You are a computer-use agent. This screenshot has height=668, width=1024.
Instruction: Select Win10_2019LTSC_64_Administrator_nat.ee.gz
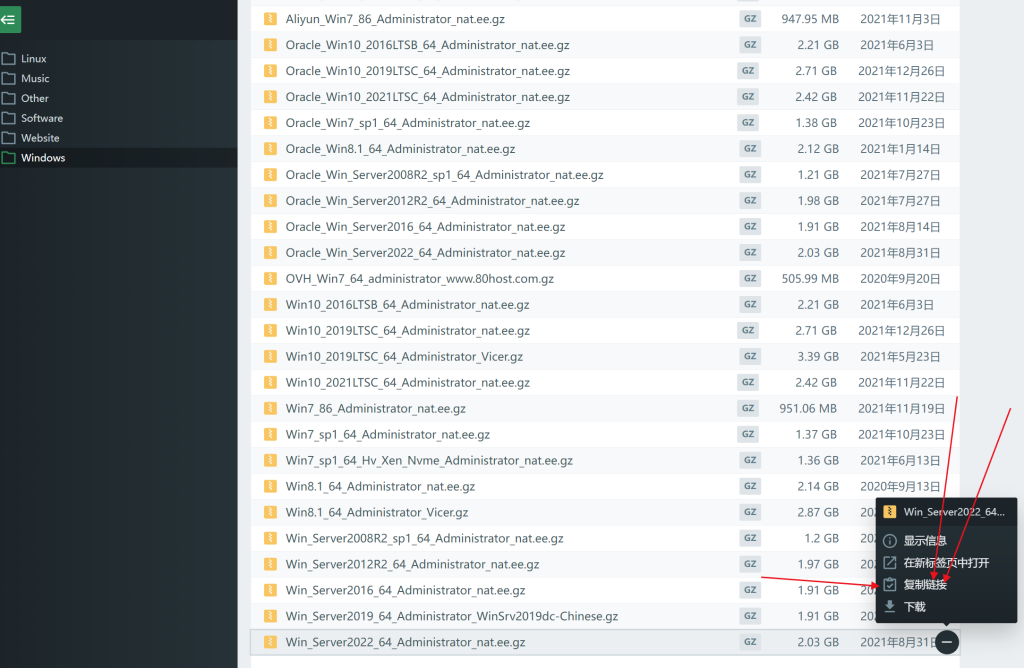pyautogui.click(x=408, y=330)
